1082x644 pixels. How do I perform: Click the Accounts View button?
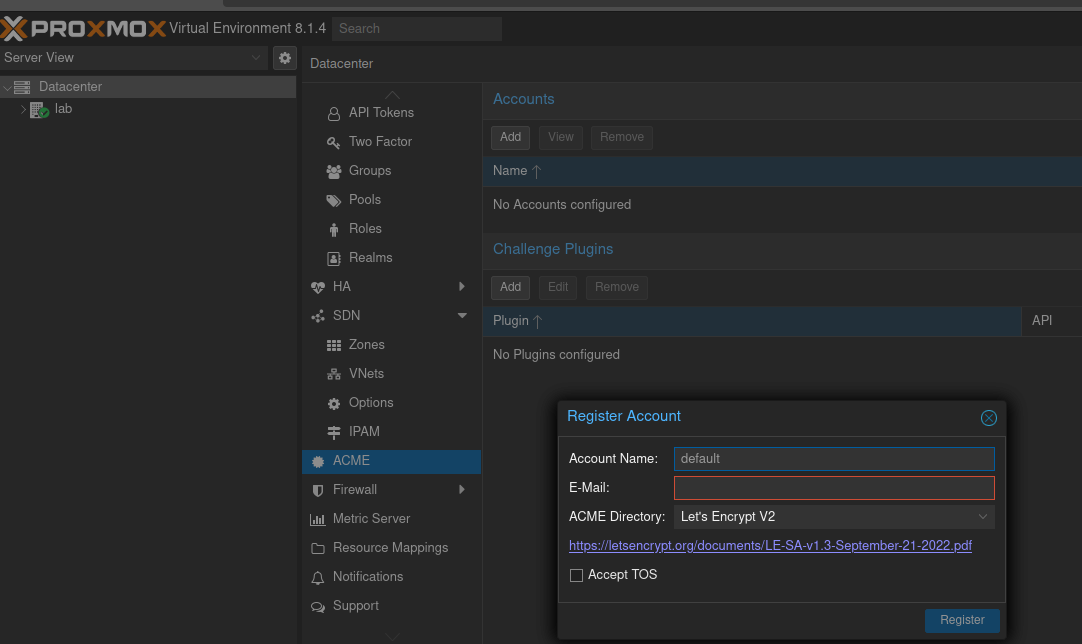tap(560, 137)
